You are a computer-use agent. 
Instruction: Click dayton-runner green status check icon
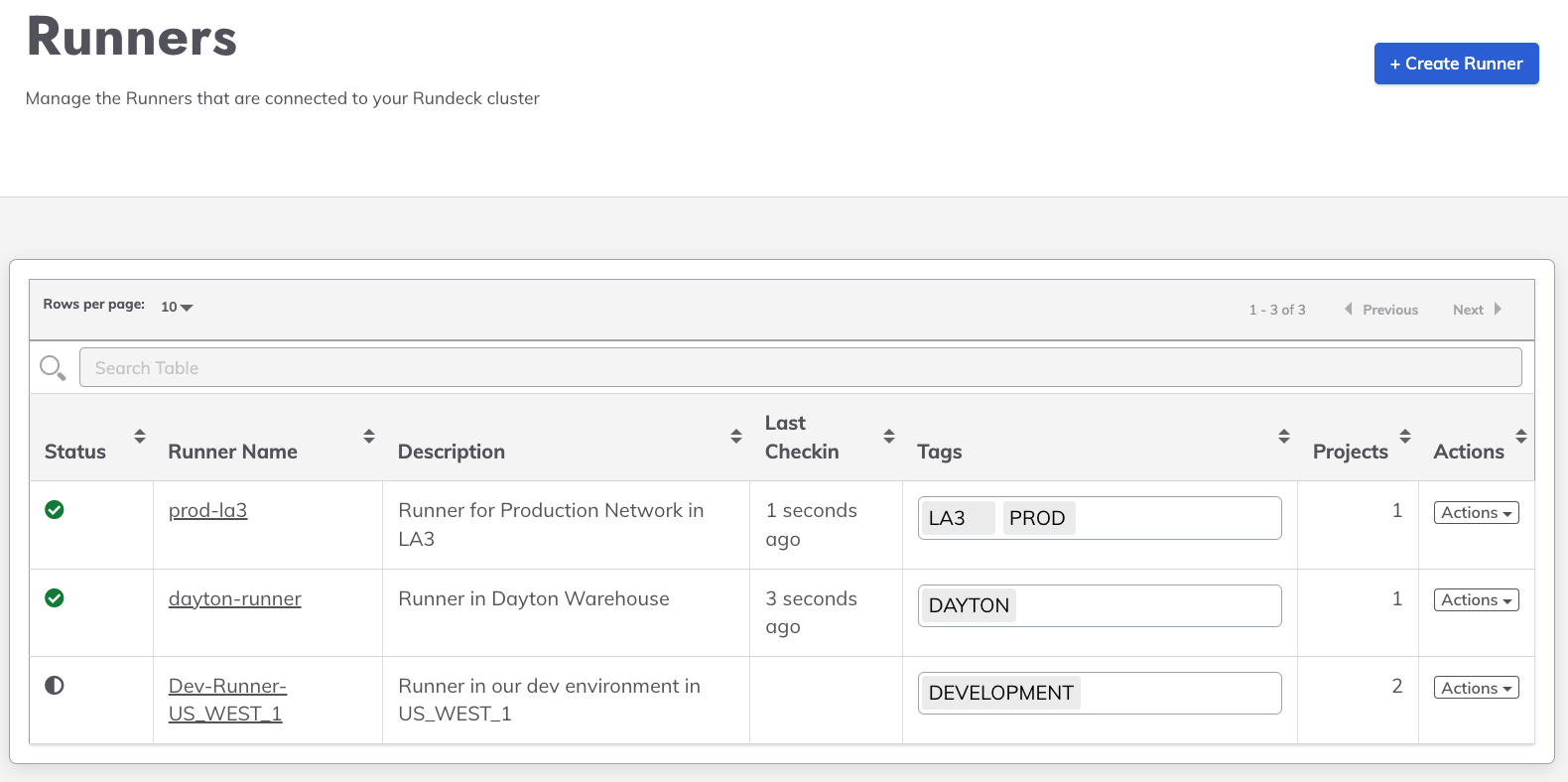[x=55, y=598]
